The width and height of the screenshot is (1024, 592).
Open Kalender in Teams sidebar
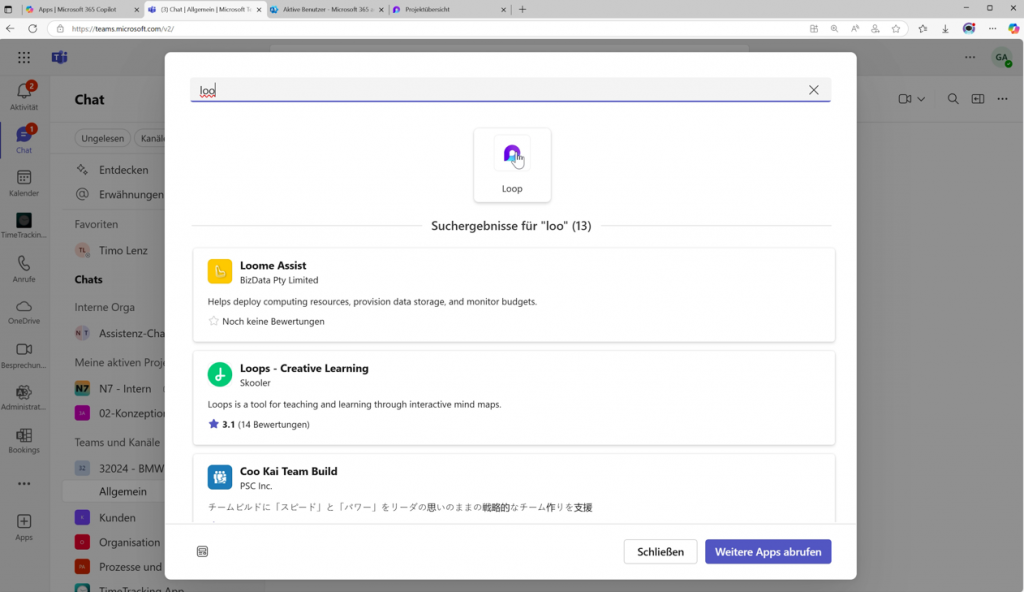coord(24,182)
